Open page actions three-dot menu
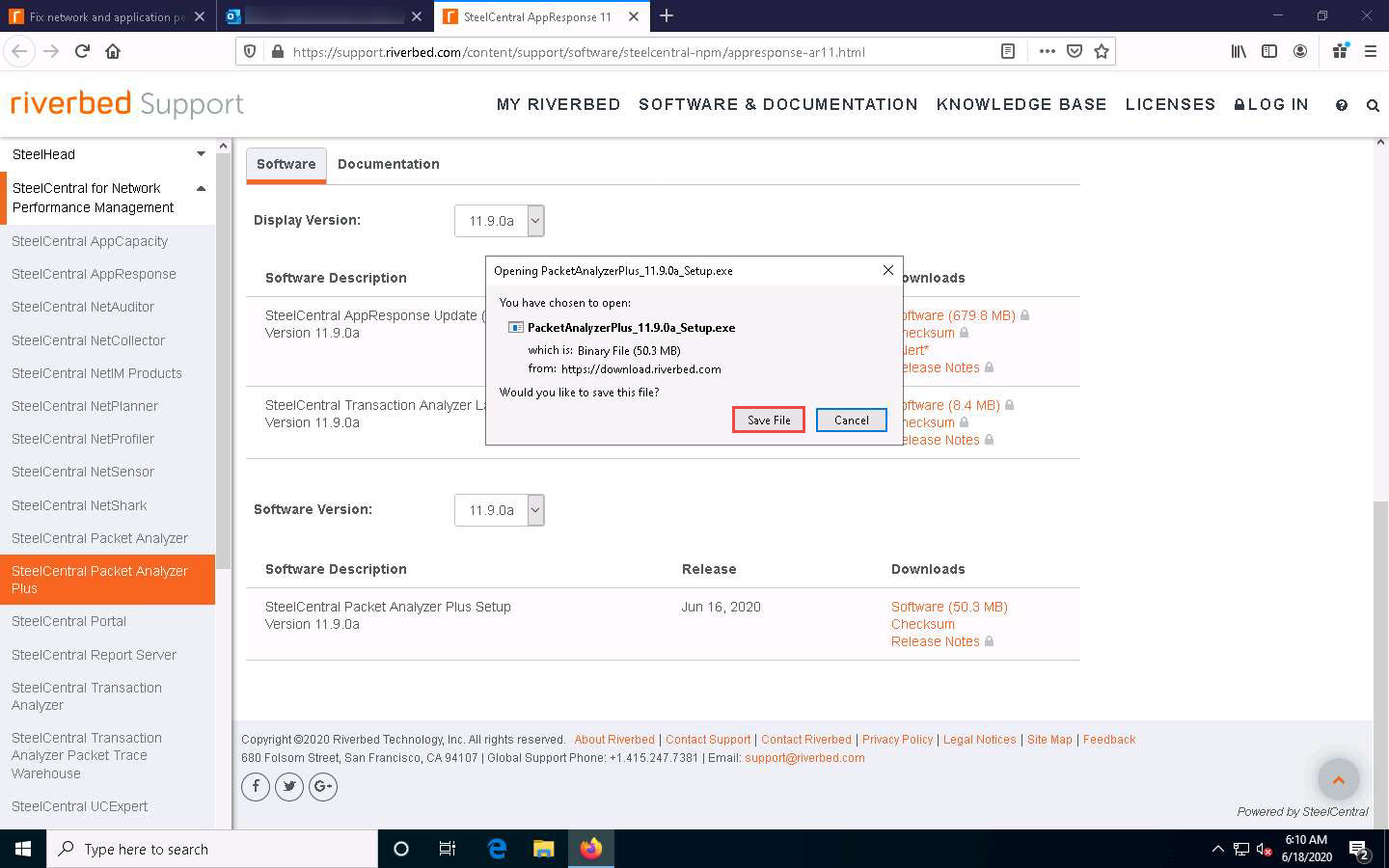The width and height of the screenshot is (1389, 868). (1047, 51)
